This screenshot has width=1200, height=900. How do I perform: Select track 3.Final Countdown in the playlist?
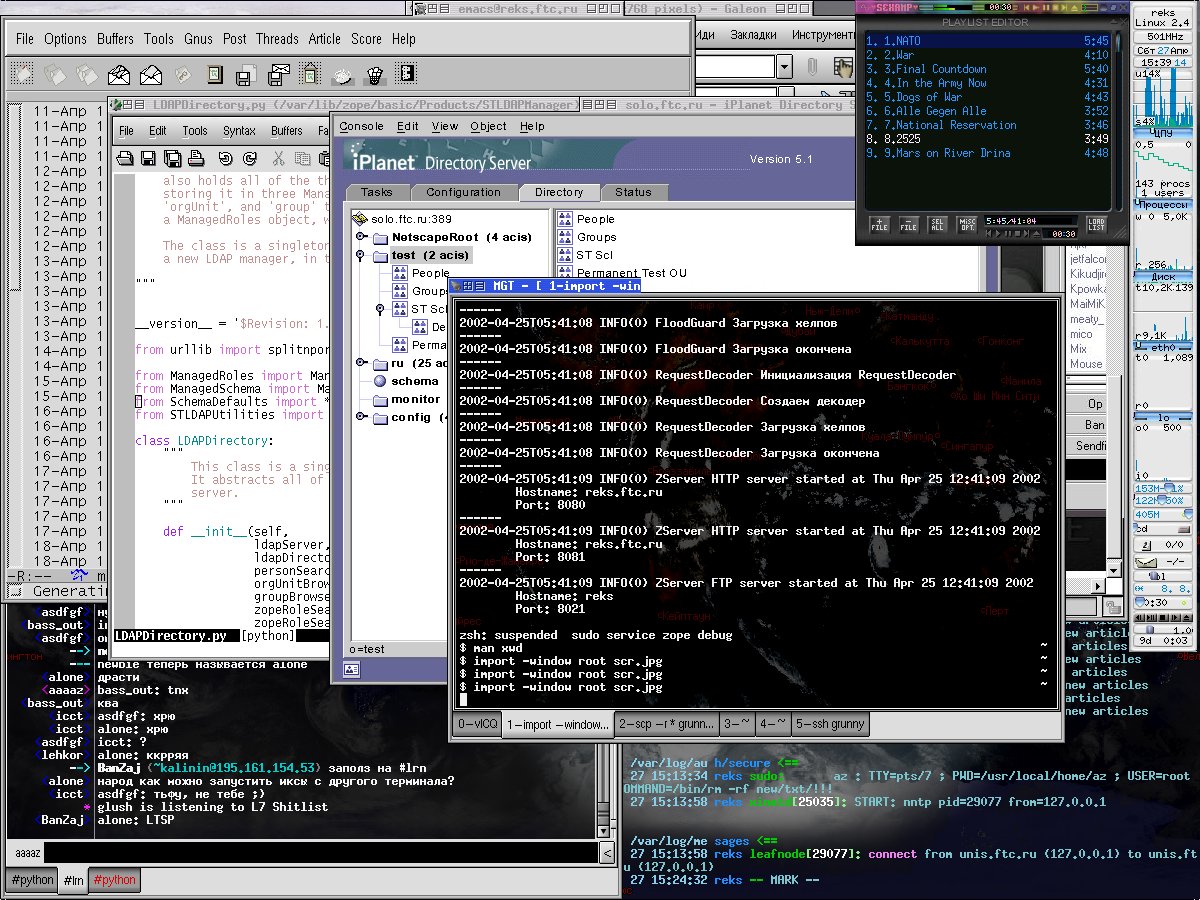pos(988,69)
